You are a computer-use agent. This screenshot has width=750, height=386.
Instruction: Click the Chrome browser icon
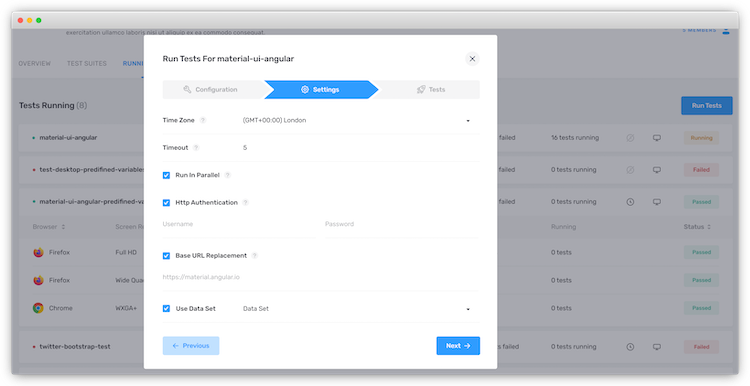(38, 308)
